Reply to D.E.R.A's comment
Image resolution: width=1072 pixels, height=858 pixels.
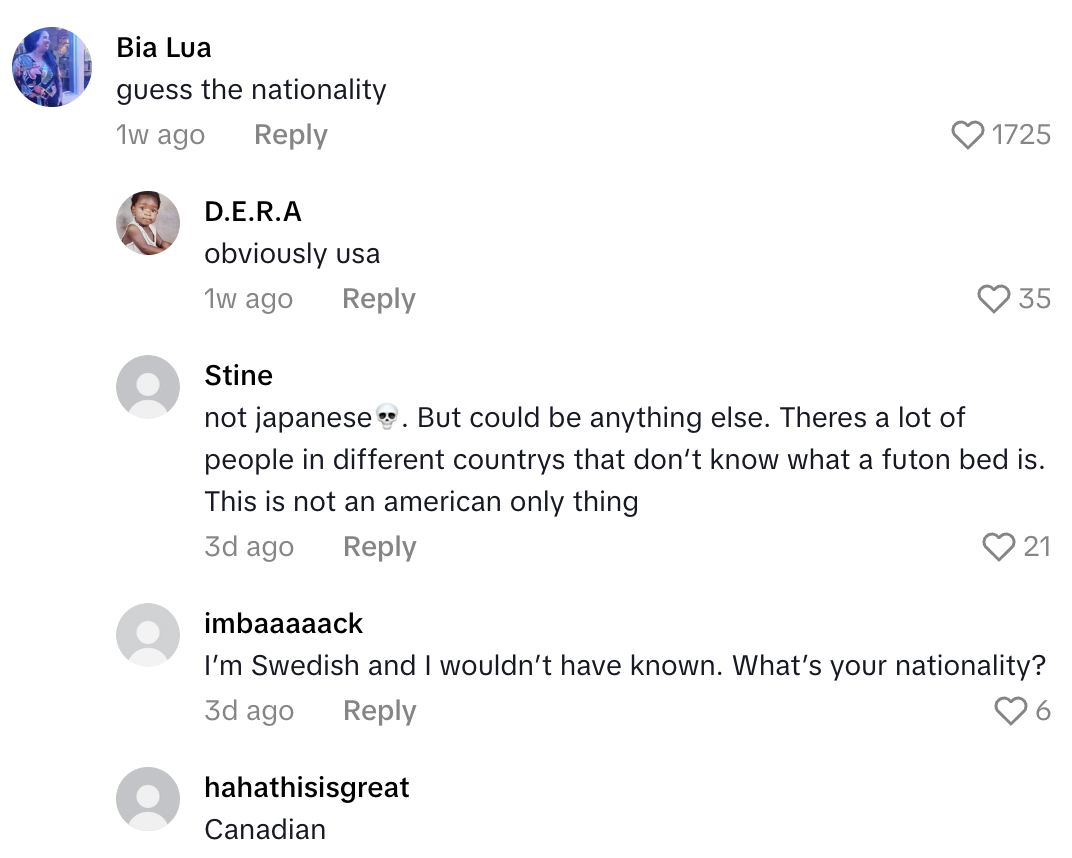tap(378, 299)
